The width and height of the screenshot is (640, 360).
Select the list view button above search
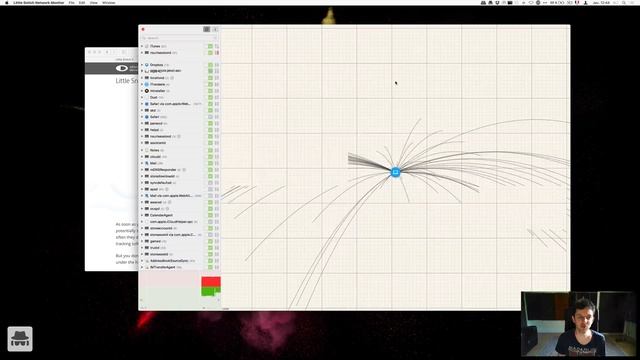[x=207, y=29]
